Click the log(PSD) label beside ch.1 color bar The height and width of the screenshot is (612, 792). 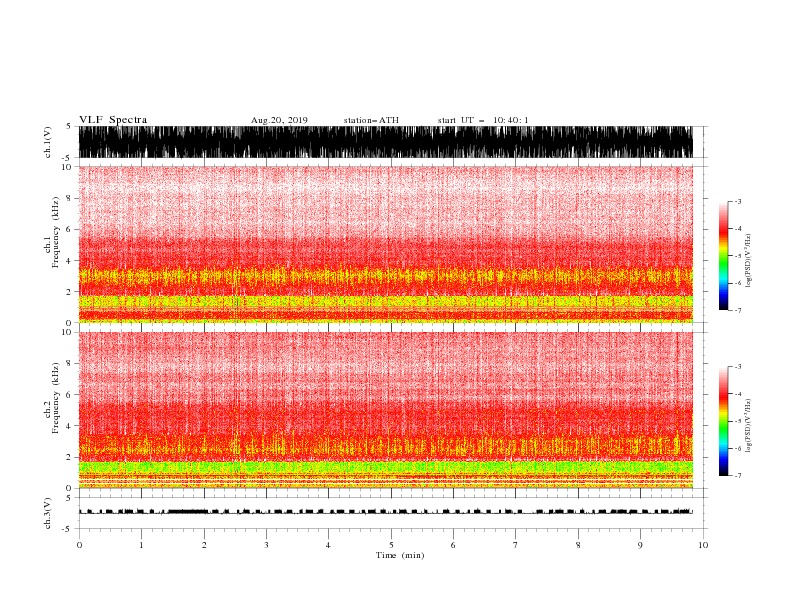tap(748, 261)
